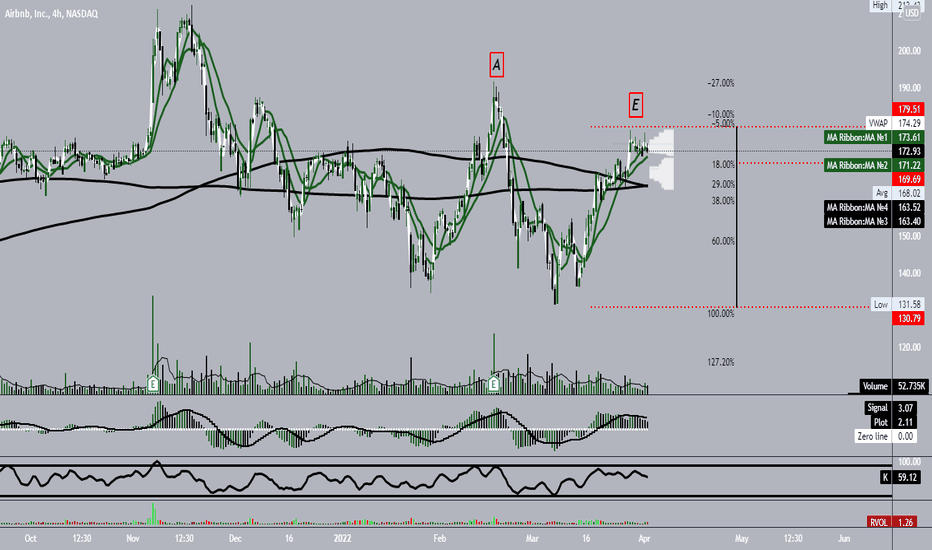Click the 100.00% Fibonacci level label
This screenshot has width=932, height=550.
point(721,313)
